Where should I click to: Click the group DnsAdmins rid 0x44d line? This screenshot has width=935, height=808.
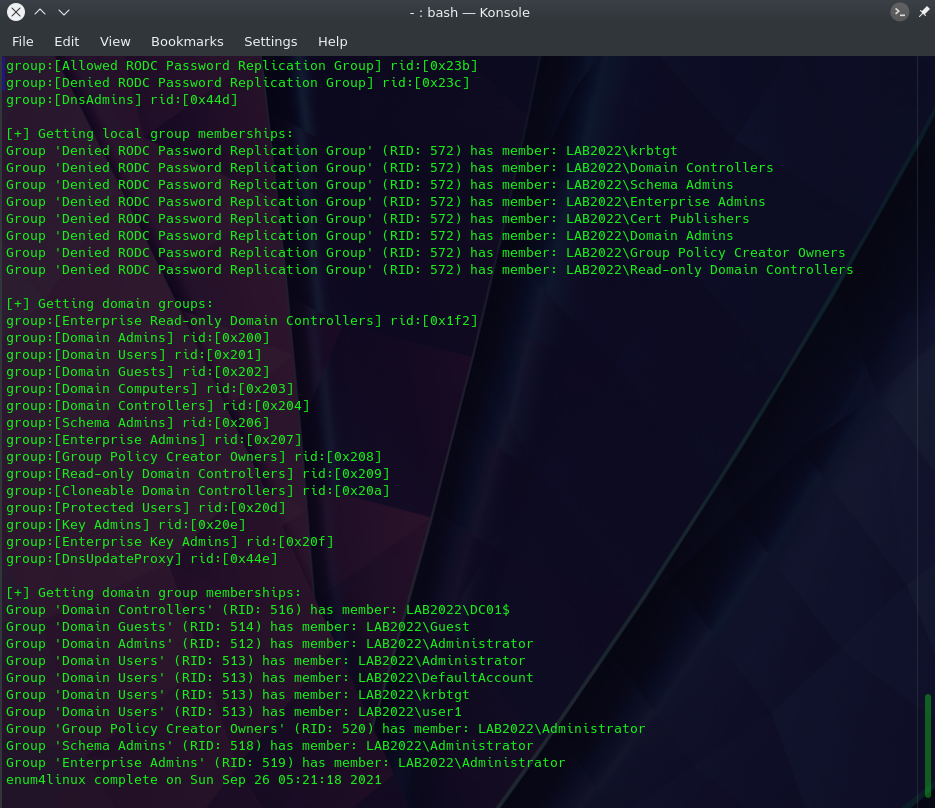point(122,100)
